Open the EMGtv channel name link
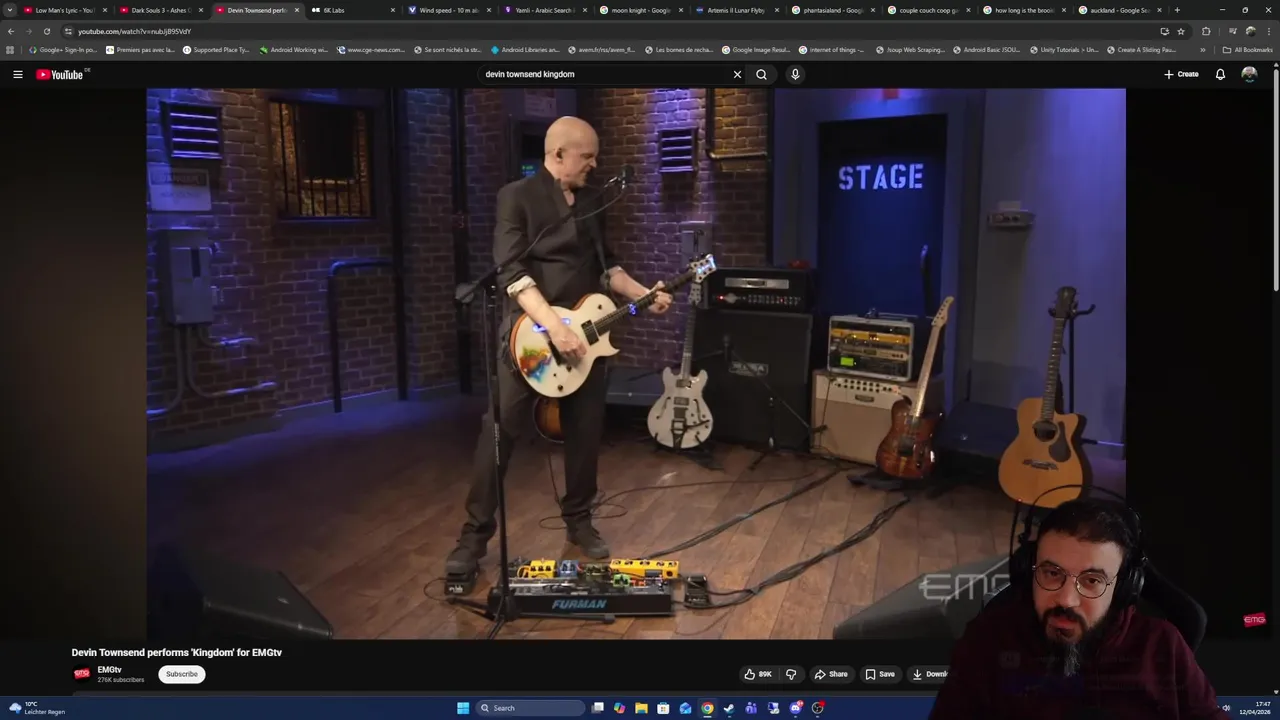The image size is (1280, 720). 110,670
